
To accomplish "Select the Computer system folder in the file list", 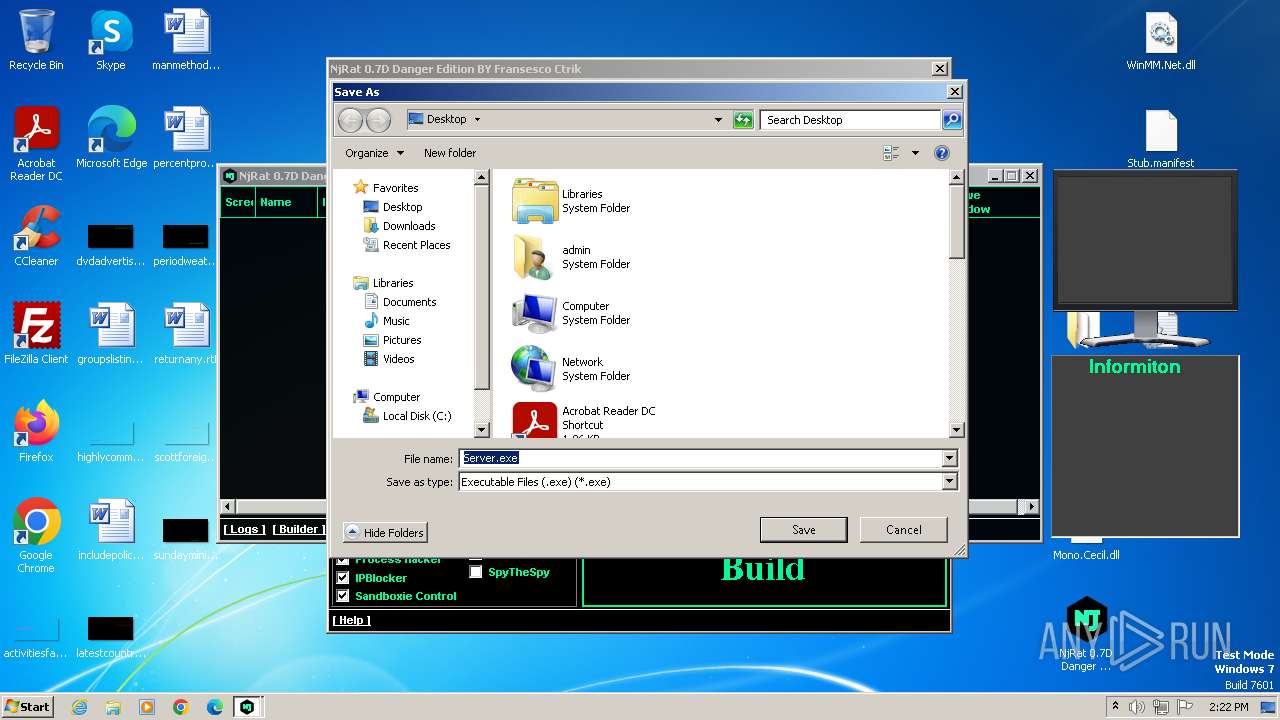I will pyautogui.click(x=571, y=313).
